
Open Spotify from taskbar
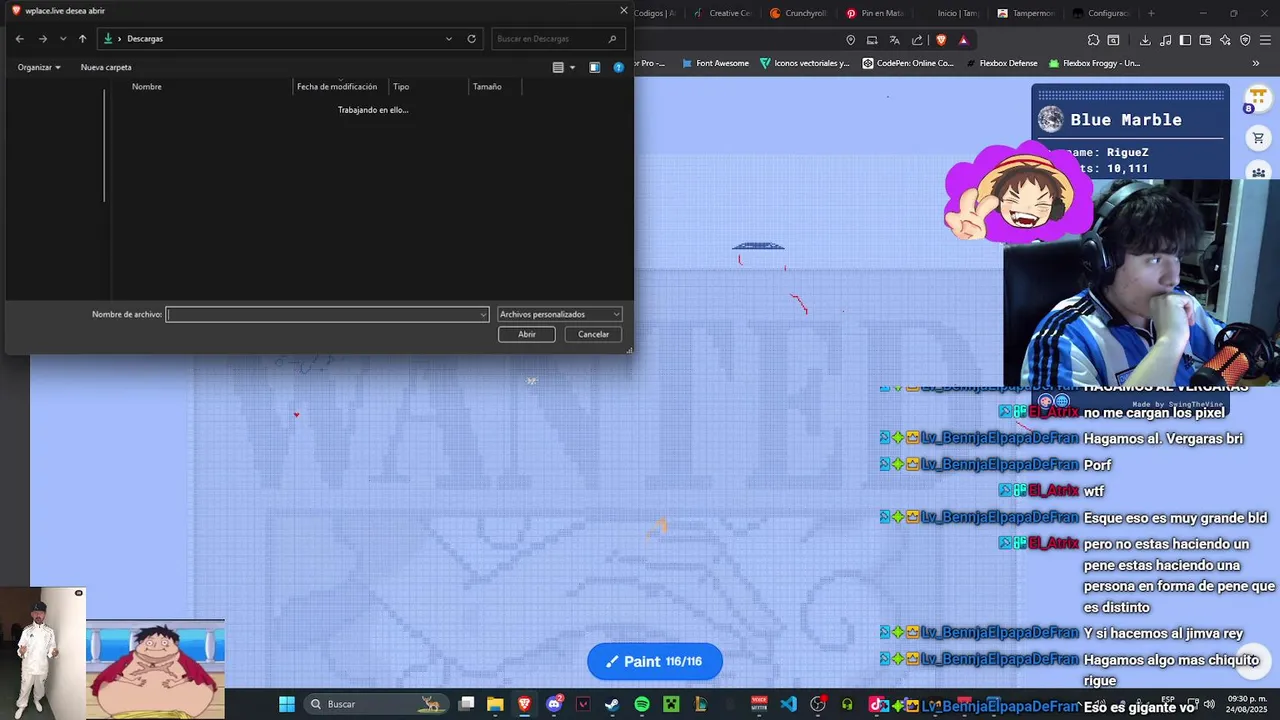[x=642, y=704]
